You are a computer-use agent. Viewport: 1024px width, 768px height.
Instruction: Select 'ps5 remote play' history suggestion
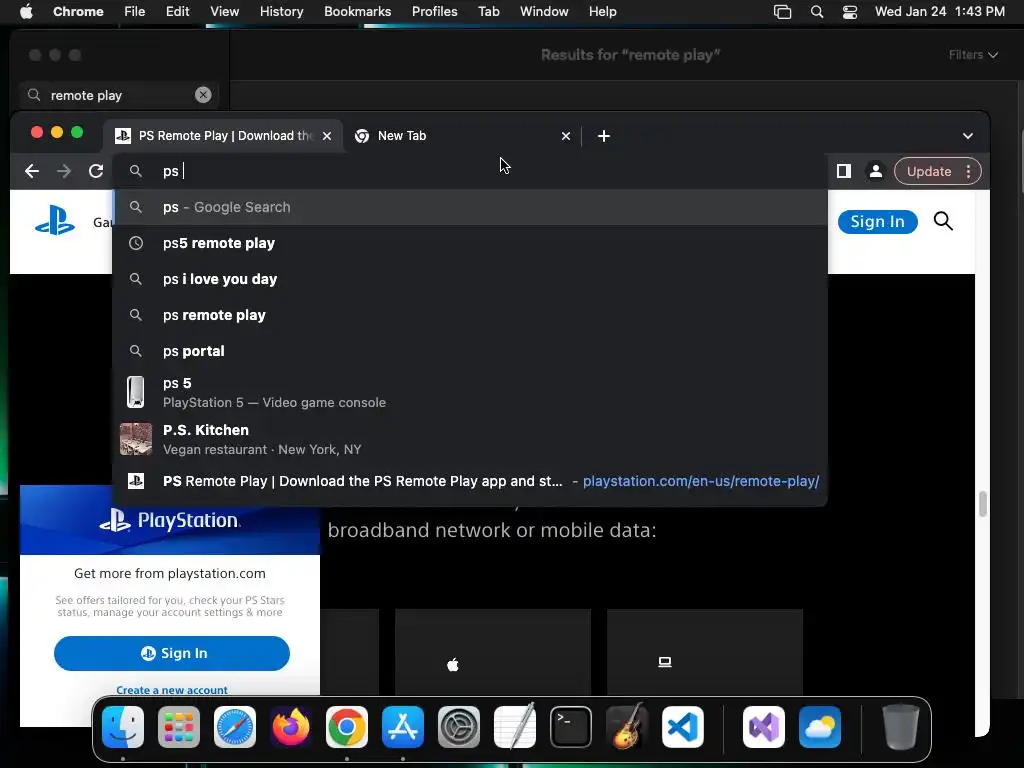[470, 243]
